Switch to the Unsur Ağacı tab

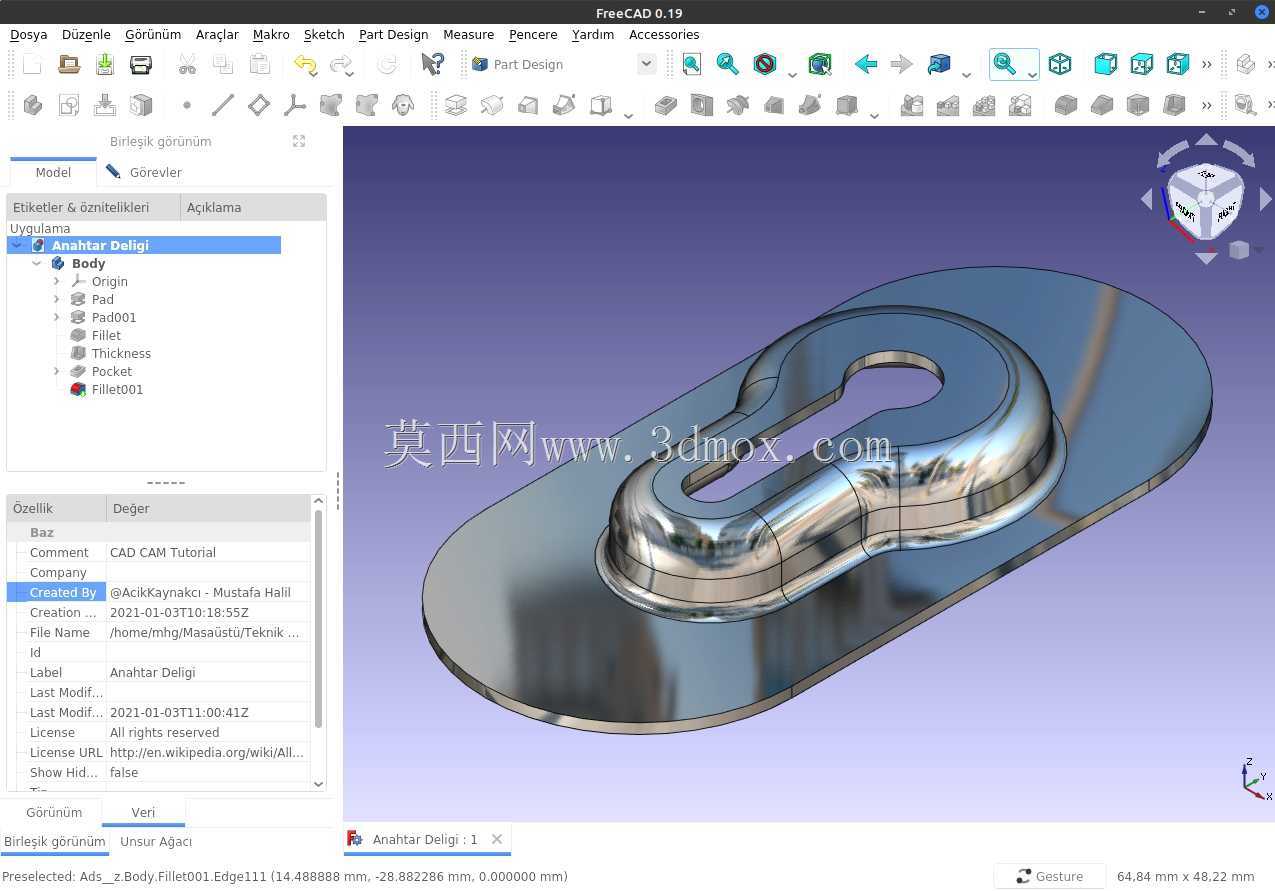coord(156,842)
